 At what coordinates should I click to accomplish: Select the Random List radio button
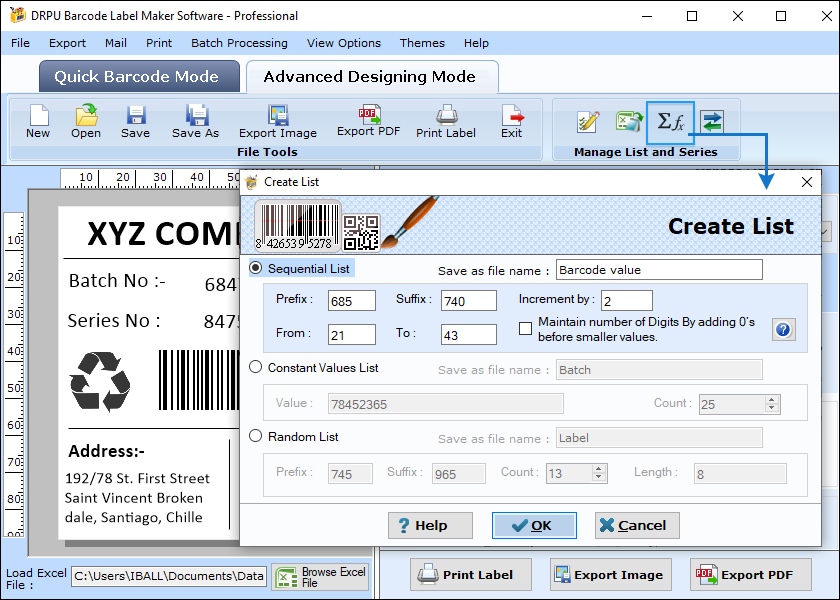(x=256, y=436)
